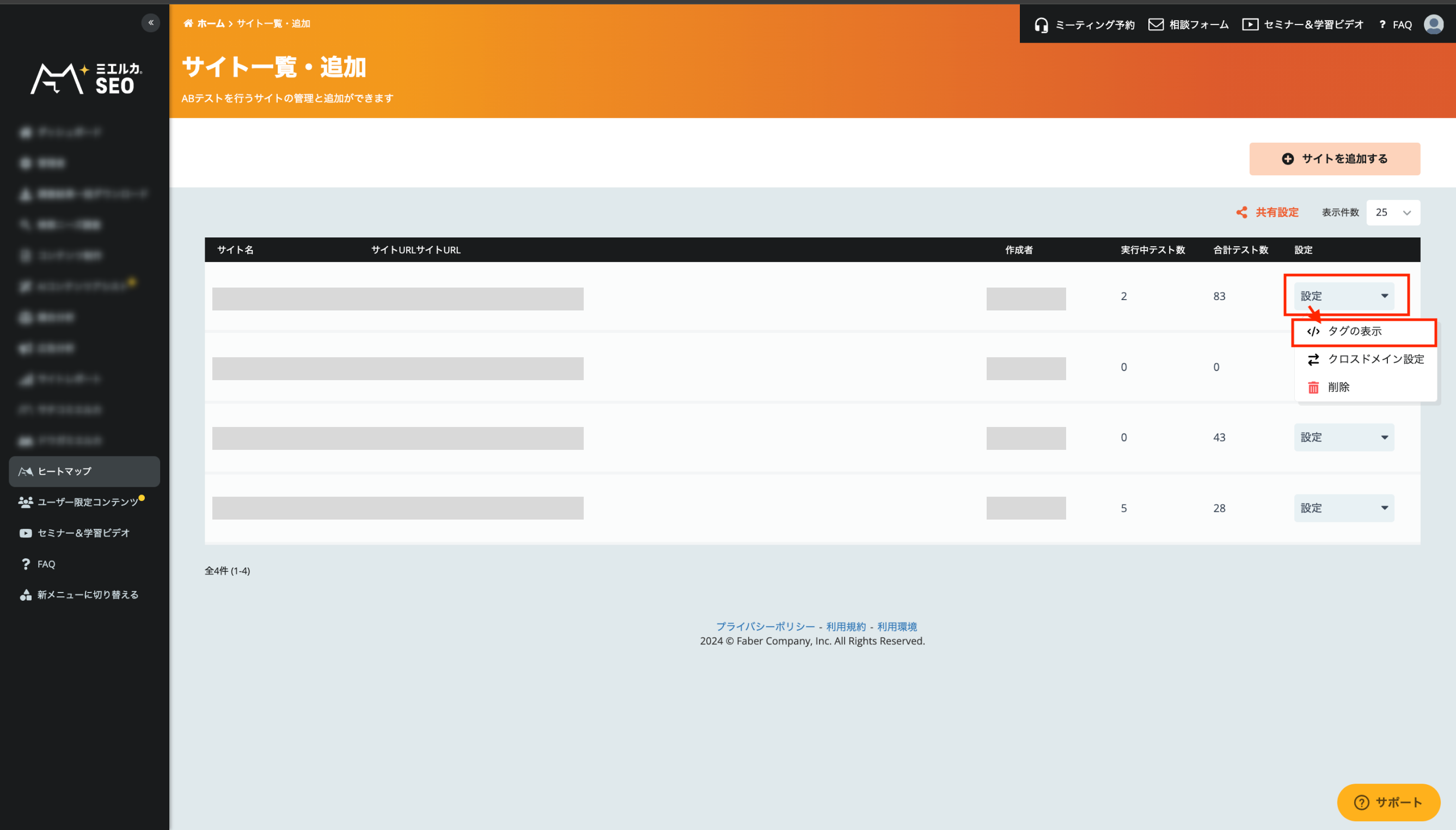Collapse the sidebar with double-chevron icon
1456x830 pixels.
(150, 23)
